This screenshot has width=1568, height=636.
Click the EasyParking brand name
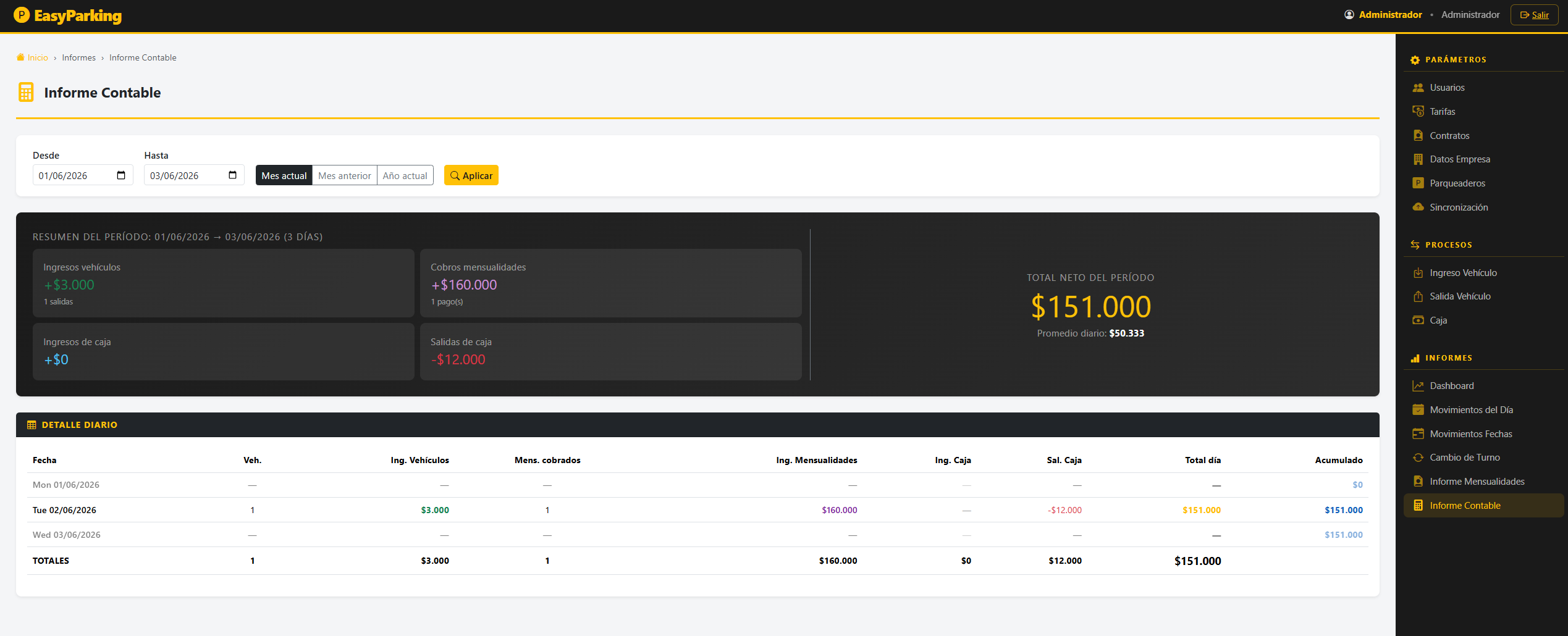click(78, 15)
